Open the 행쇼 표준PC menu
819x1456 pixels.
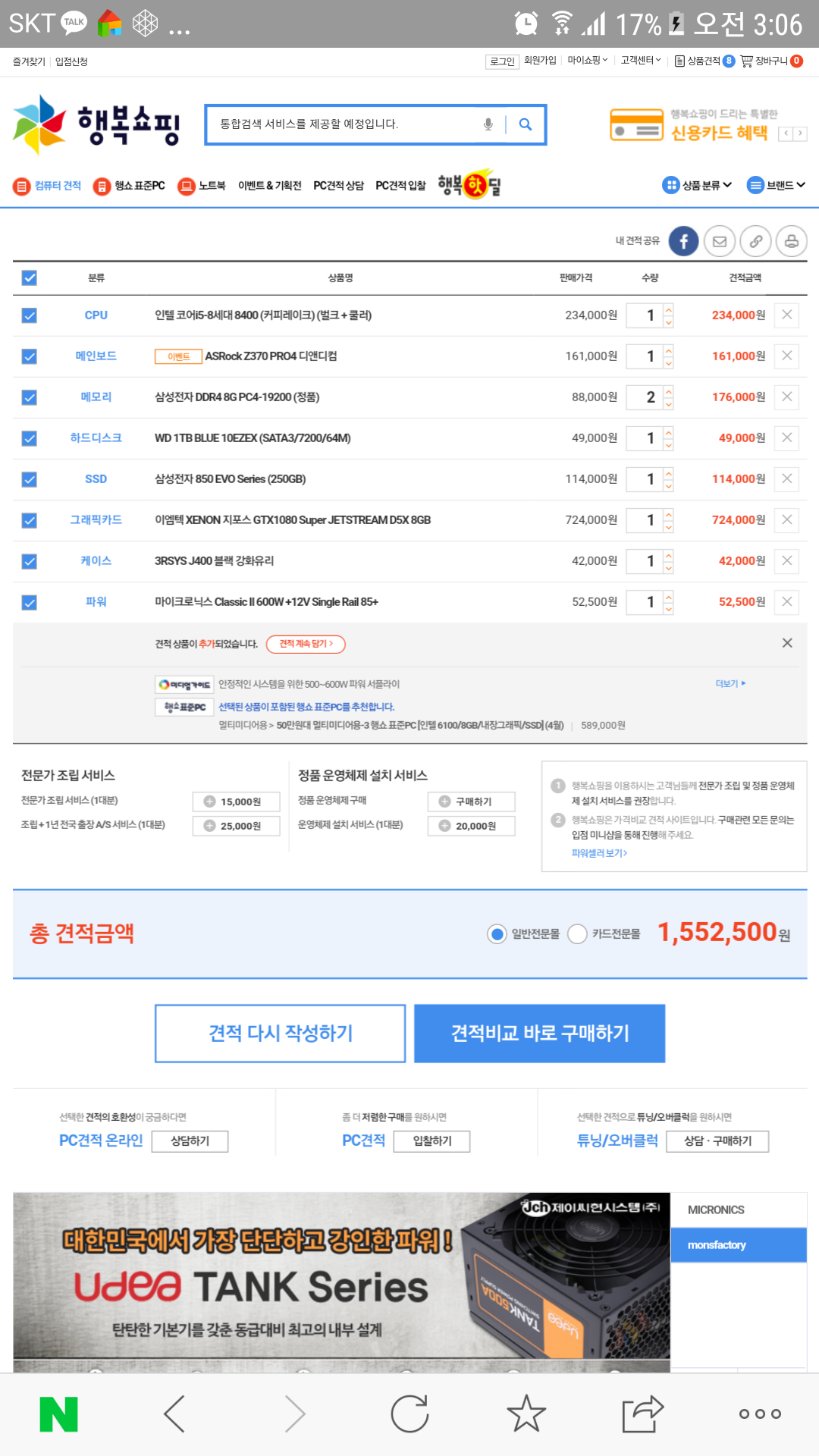pyautogui.click(x=129, y=186)
